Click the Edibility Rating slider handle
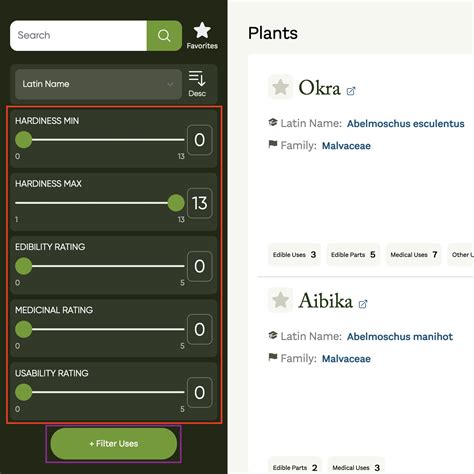The width and height of the screenshot is (474, 474). (x=23, y=266)
